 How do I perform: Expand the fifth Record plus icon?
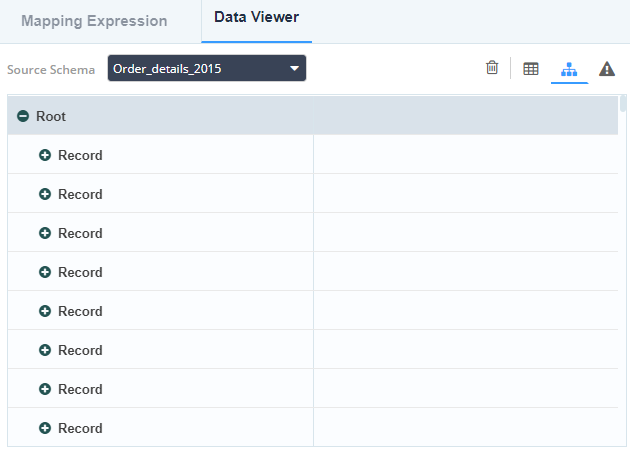(45, 311)
